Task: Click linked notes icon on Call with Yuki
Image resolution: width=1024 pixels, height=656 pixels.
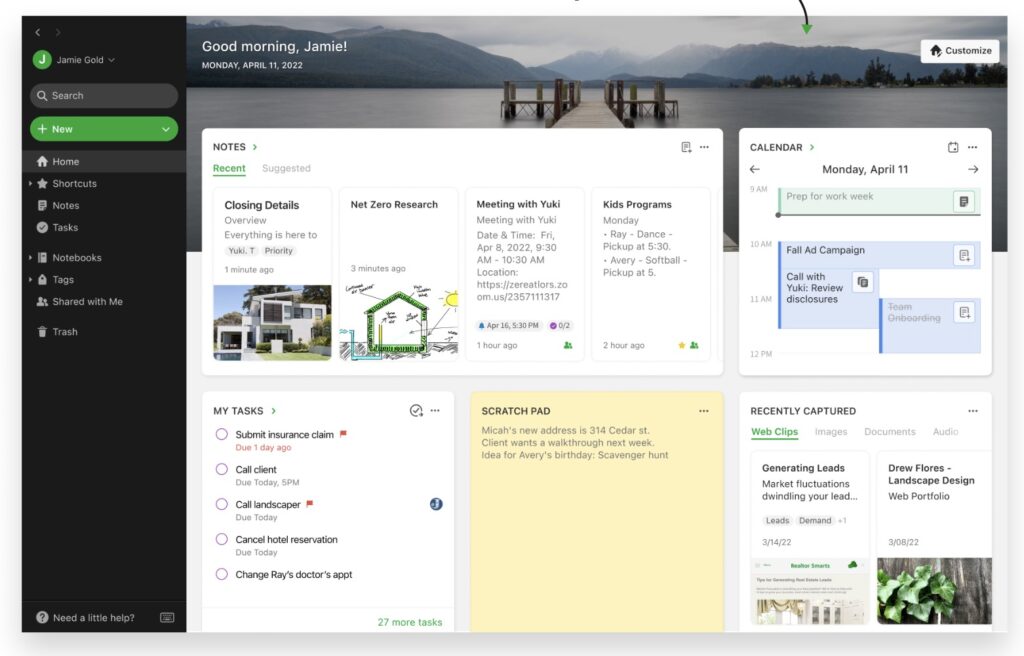Action: [x=863, y=282]
